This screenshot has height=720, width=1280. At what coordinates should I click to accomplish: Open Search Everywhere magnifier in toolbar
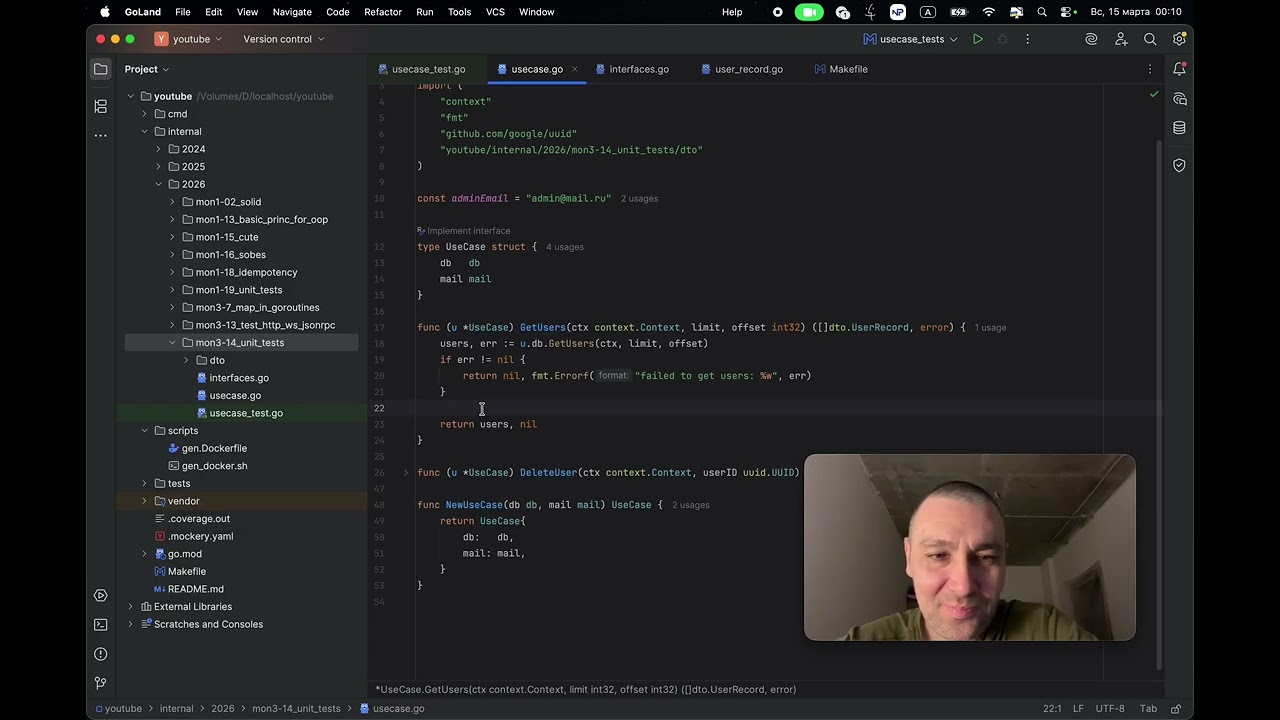(1150, 39)
